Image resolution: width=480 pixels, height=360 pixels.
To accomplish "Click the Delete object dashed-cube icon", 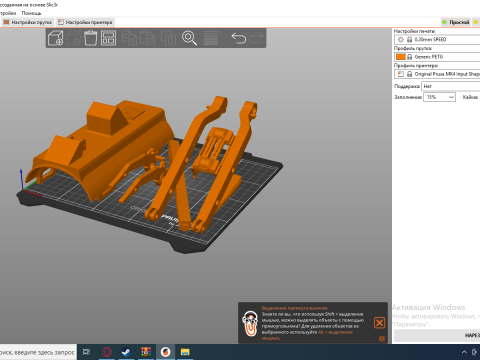I will 73,38.
